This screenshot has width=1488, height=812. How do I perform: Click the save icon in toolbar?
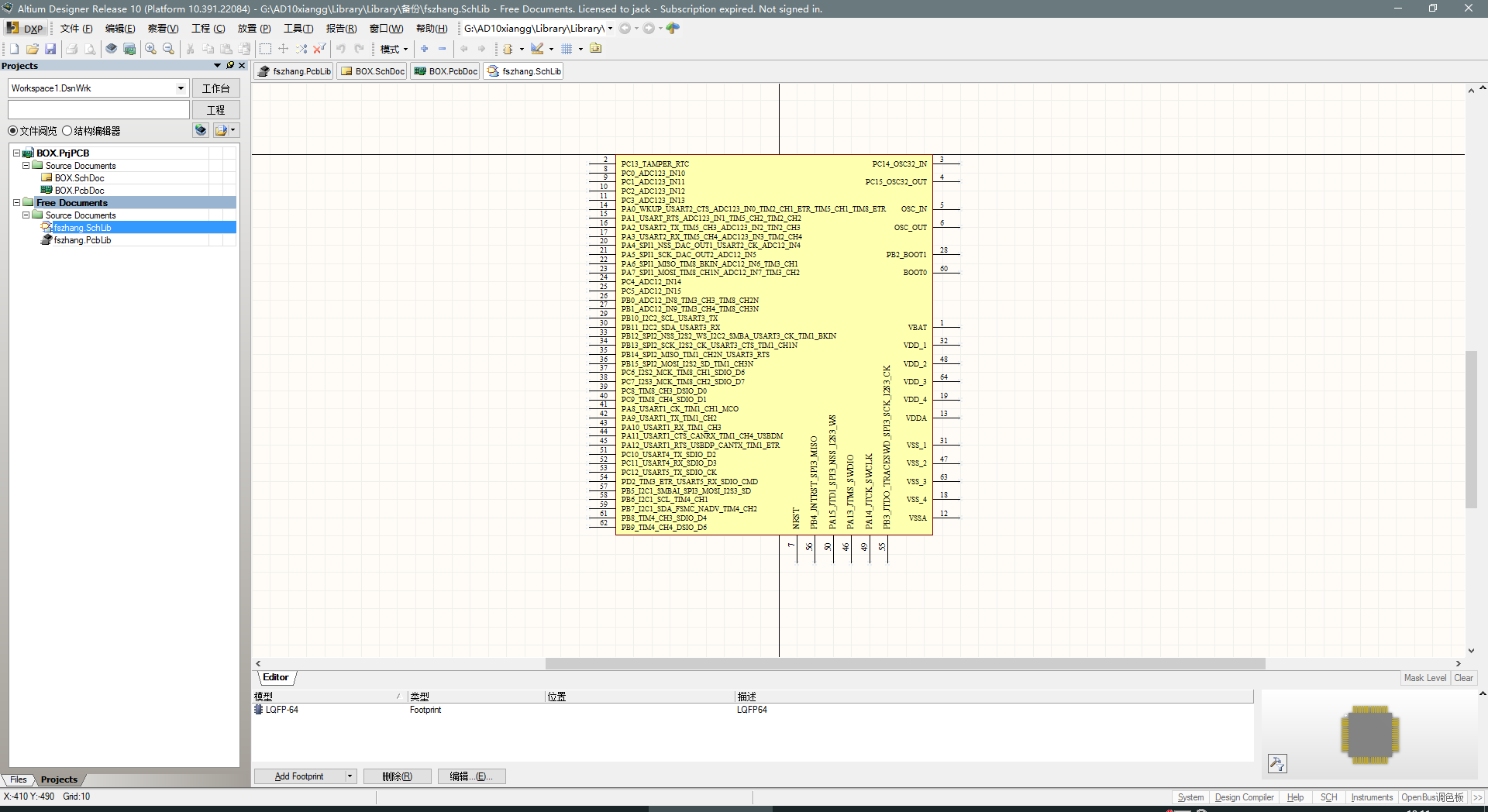50,49
